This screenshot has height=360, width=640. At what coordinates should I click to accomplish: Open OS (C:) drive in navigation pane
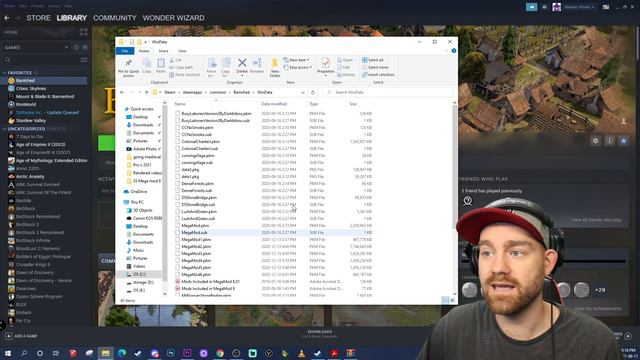[x=139, y=274]
